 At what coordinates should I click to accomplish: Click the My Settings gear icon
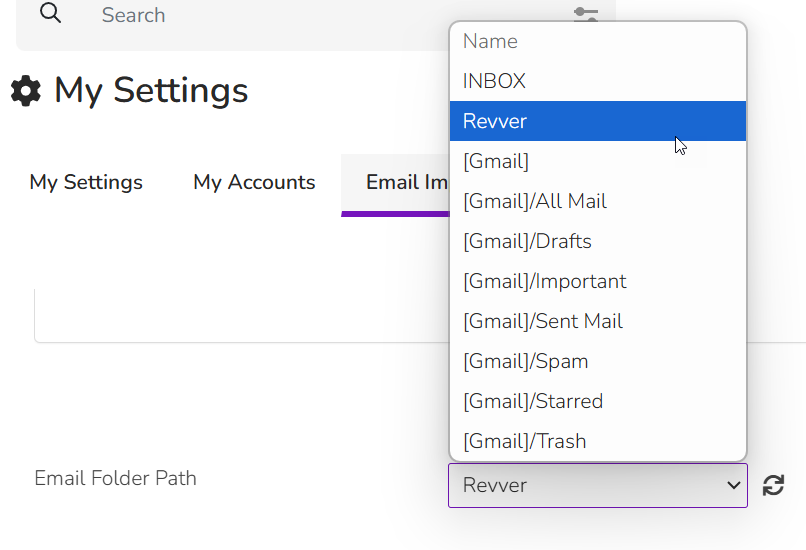pos(26,91)
